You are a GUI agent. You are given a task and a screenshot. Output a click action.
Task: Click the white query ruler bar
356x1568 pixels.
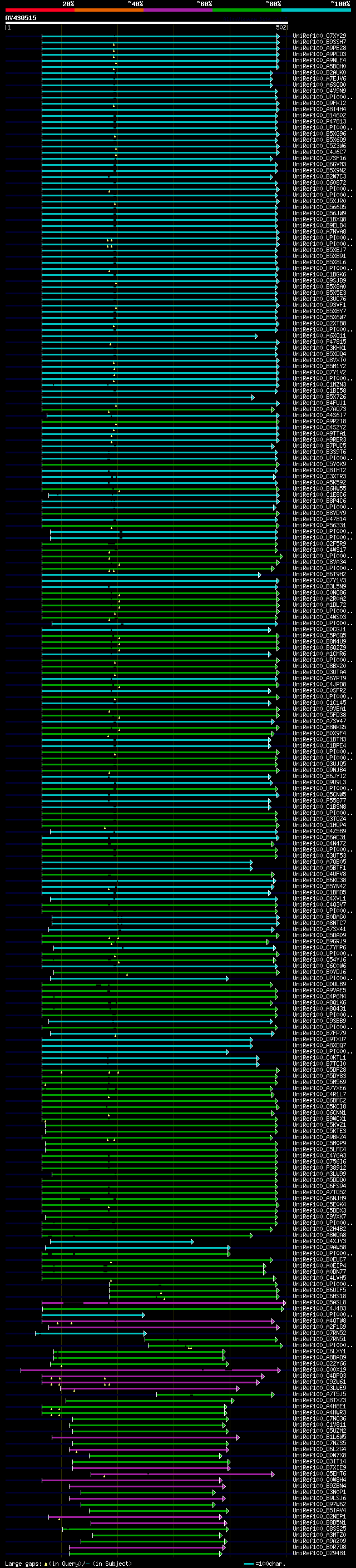coord(146,22)
